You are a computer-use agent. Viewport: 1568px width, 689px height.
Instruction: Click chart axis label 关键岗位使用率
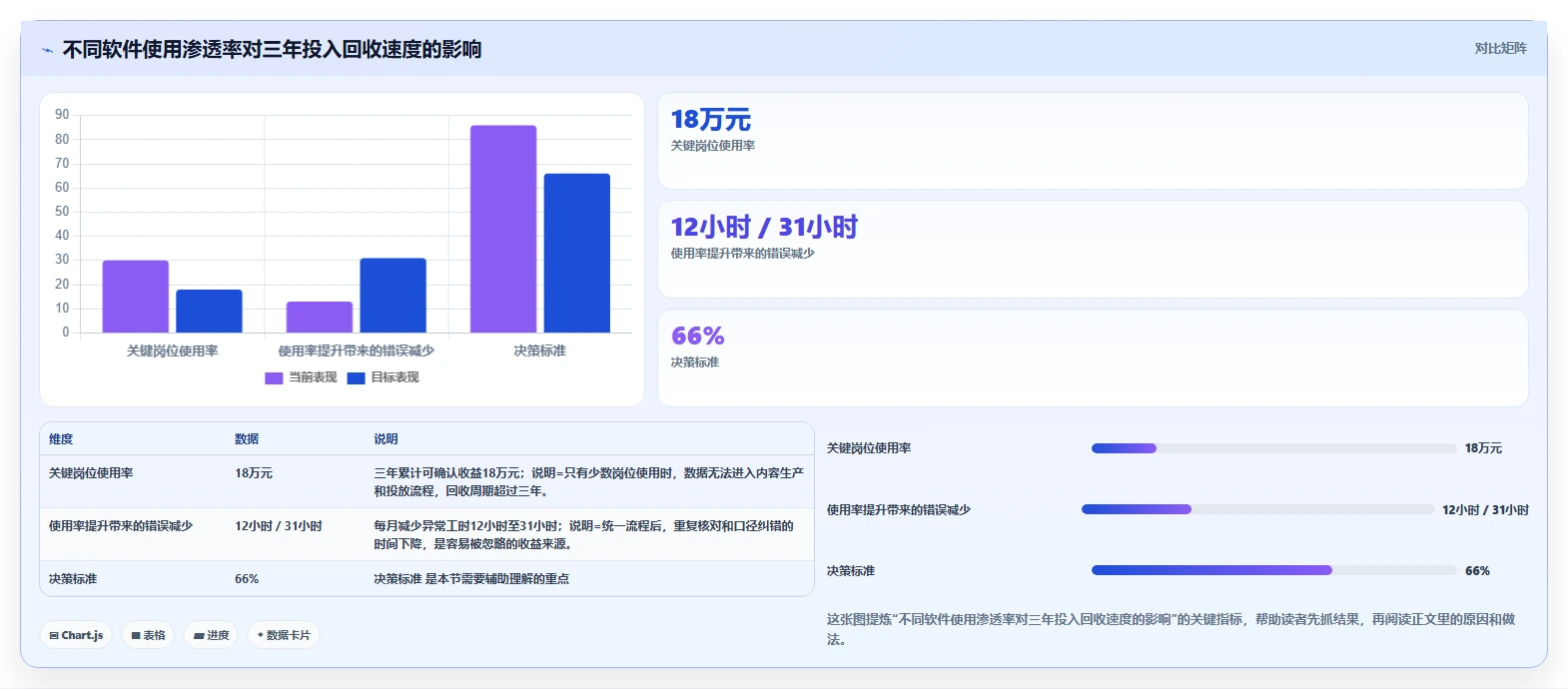pyautogui.click(x=172, y=351)
